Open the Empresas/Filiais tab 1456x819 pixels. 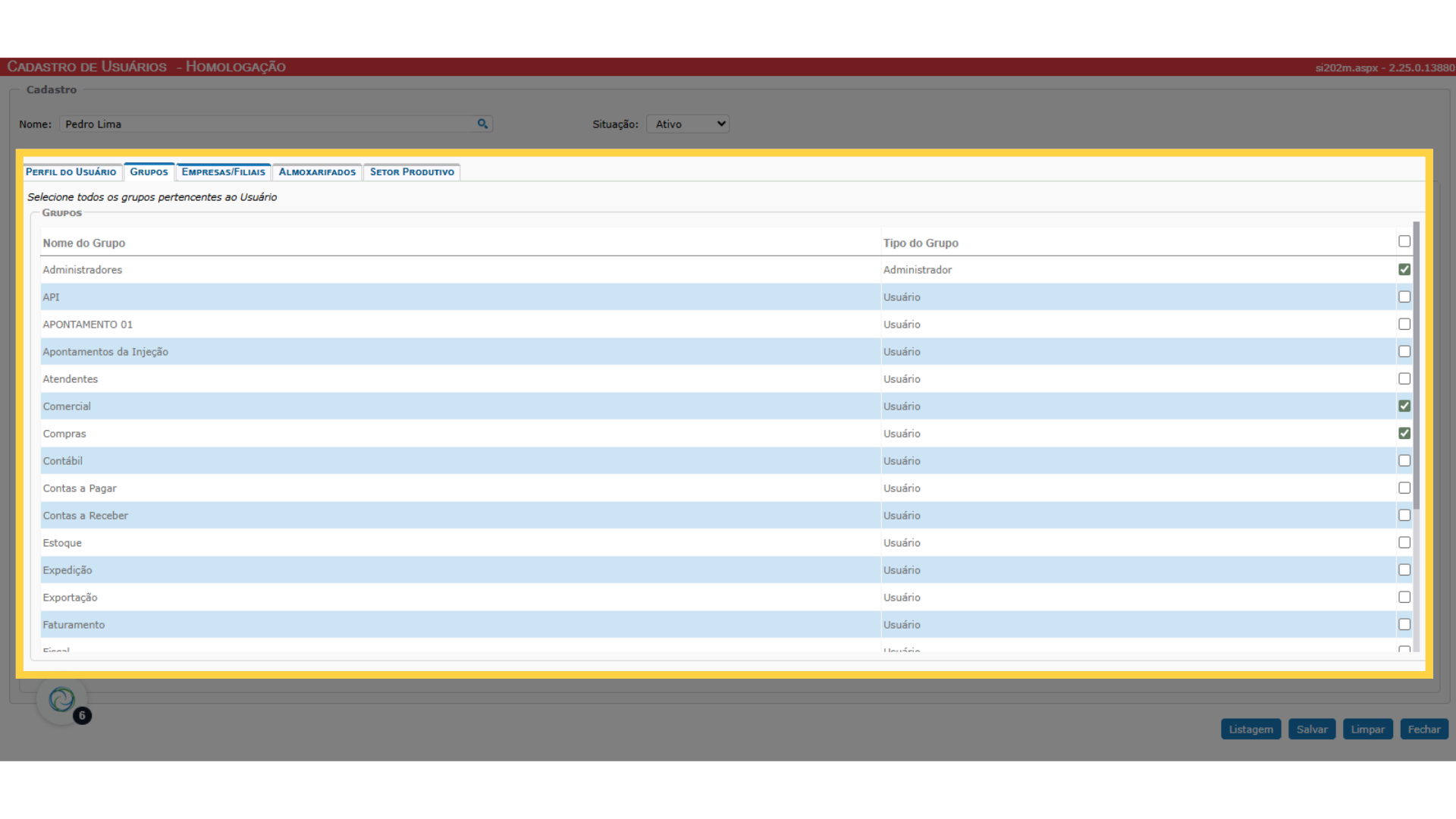tap(224, 172)
